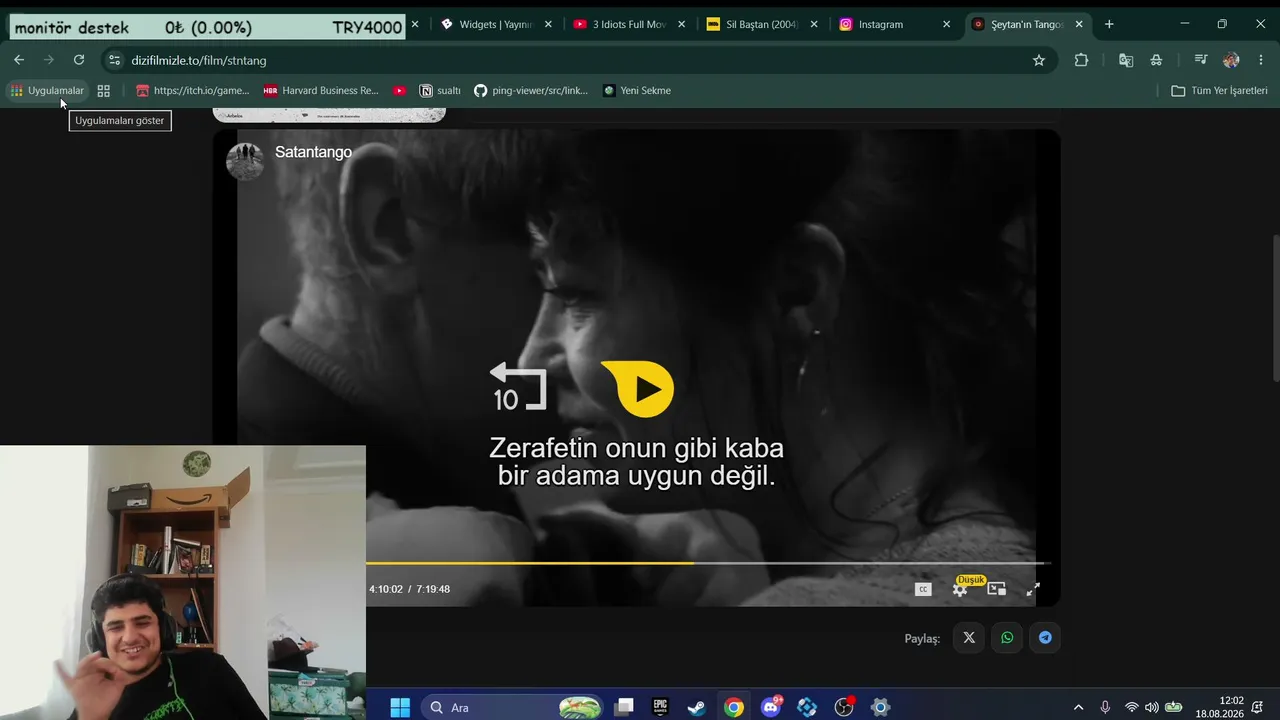Open the ping-viewer GitHub bookmark
The height and width of the screenshot is (720, 1280).
coord(531,90)
